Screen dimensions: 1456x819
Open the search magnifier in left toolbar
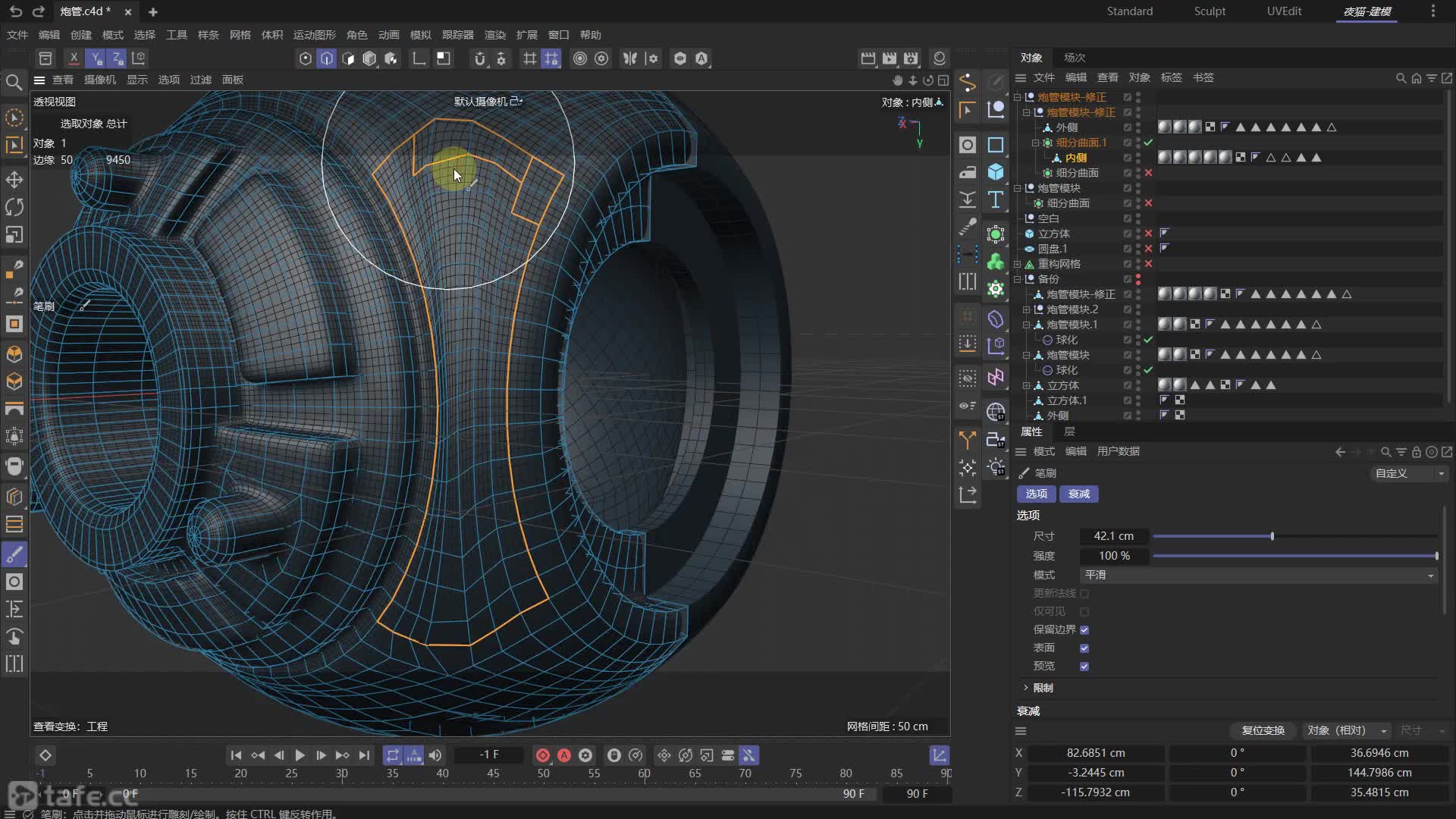[14, 82]
